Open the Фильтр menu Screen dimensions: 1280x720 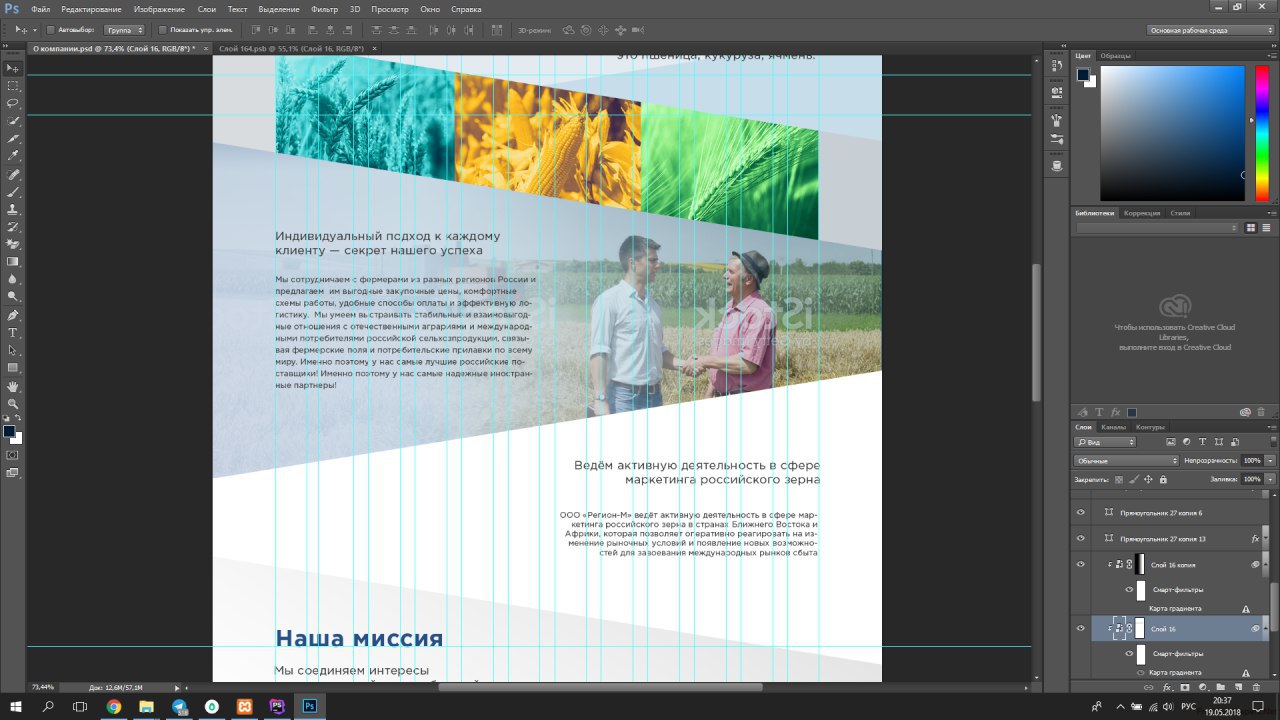coord(325,9)
